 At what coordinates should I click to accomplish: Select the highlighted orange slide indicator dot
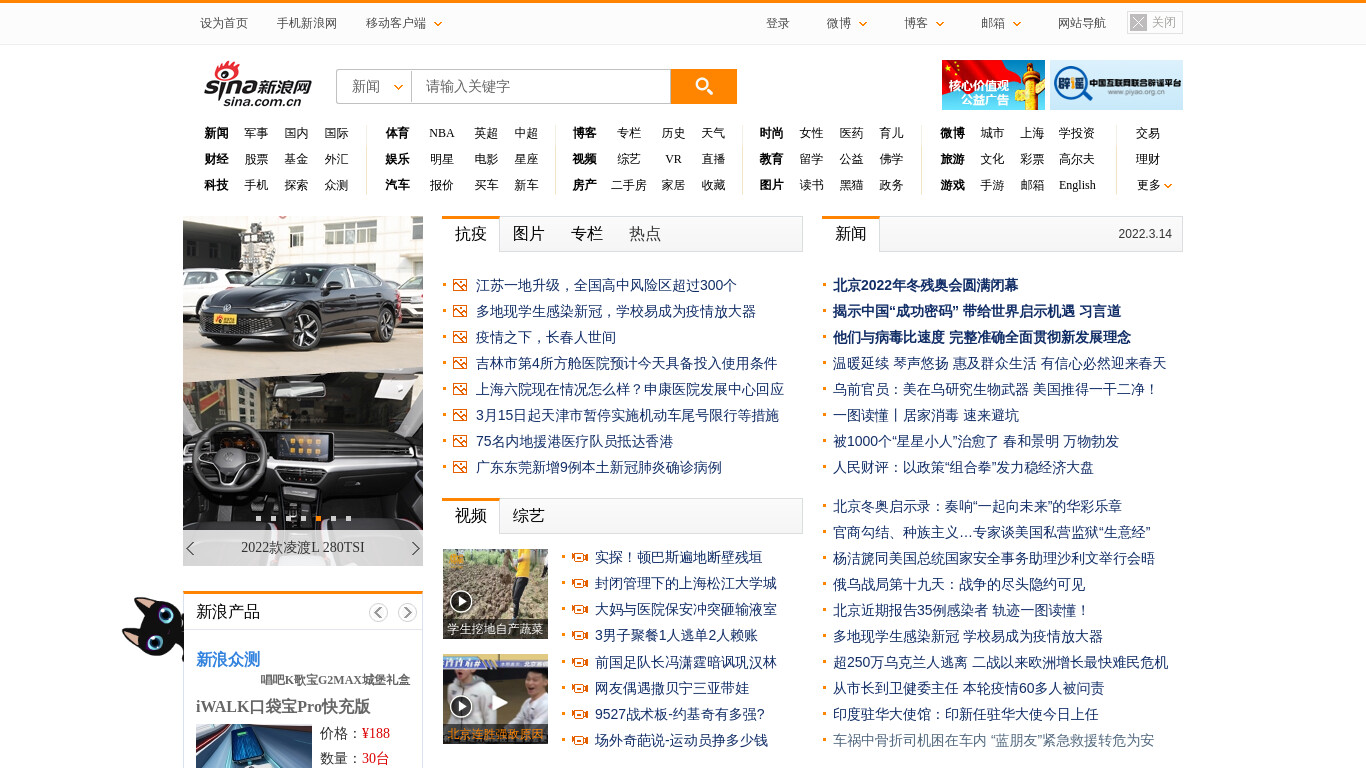point(318,518)
